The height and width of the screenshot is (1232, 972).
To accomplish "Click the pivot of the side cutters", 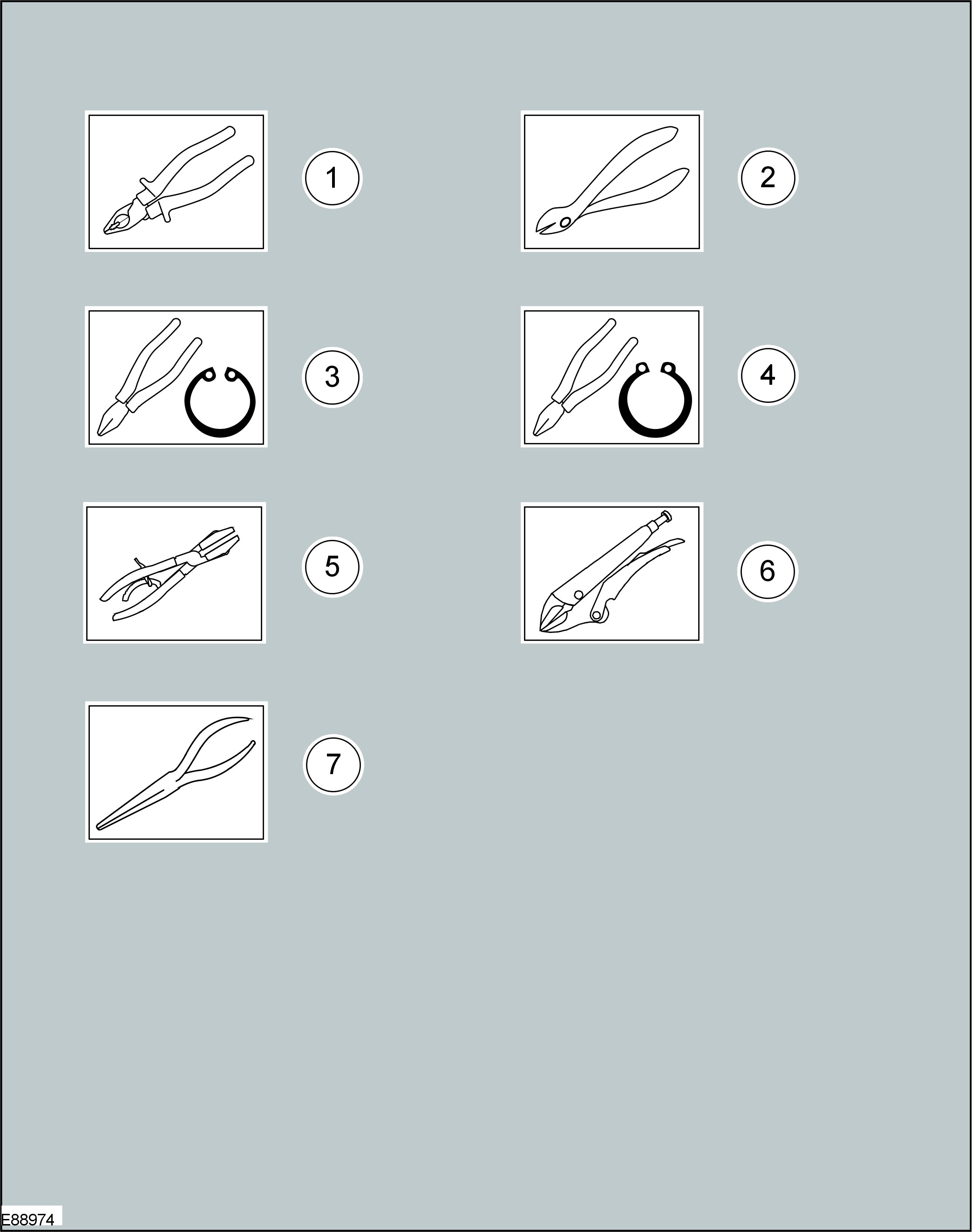I will [x=565, y=222].
